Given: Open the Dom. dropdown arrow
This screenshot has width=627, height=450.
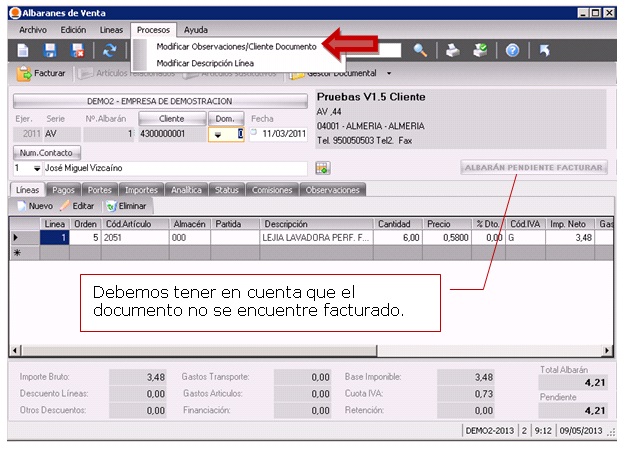Looking at the screenshot, I should [x=220, y=134].
